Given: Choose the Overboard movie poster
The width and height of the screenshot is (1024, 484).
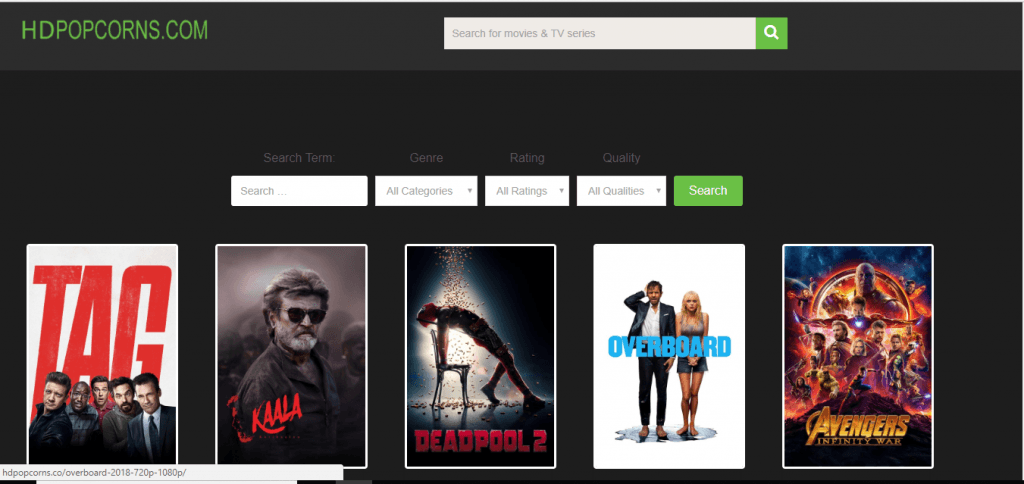Looking at the screenshot, I should coord(669,356).
